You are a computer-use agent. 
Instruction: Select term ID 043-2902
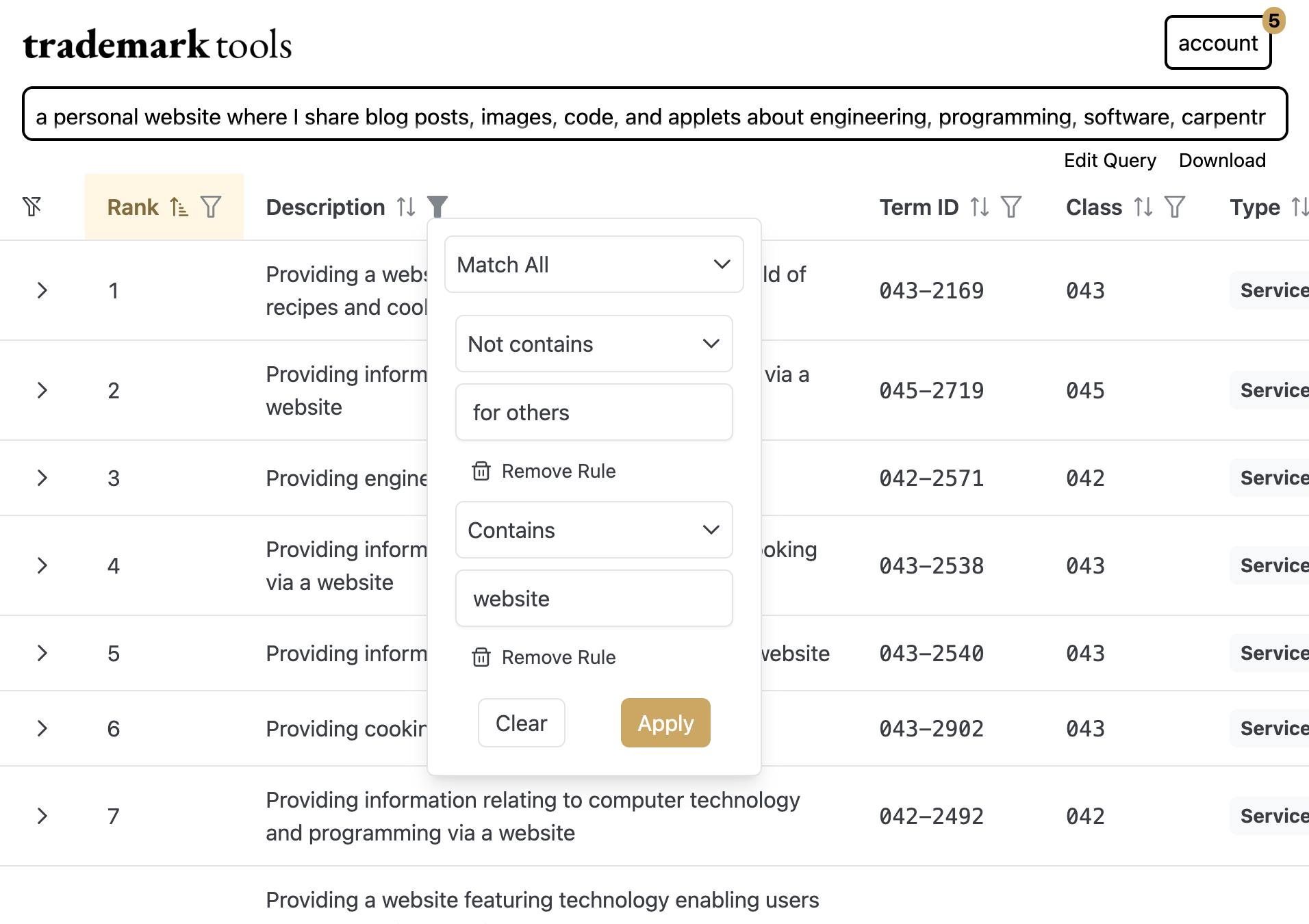(x=932, y=728)
